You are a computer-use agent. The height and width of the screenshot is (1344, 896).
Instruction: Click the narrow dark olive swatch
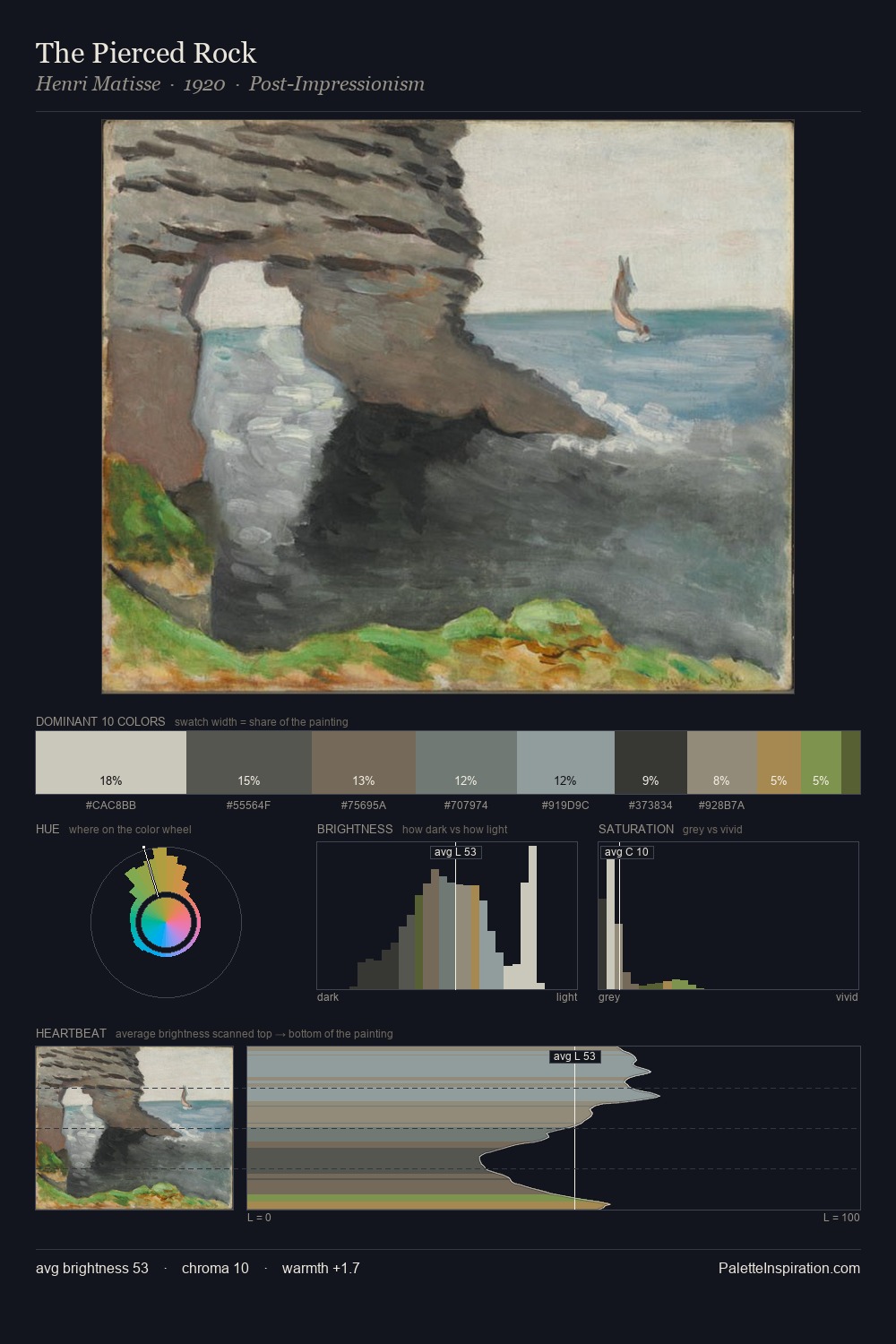pos(850,762)
